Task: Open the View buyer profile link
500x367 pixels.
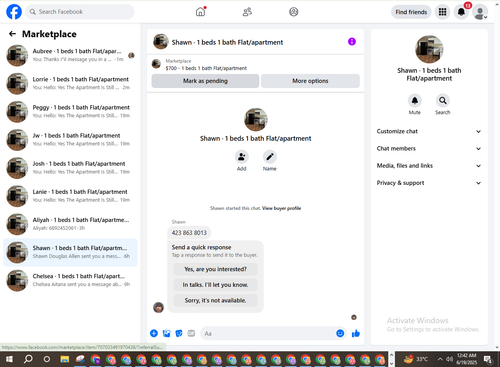Action: 282,208
